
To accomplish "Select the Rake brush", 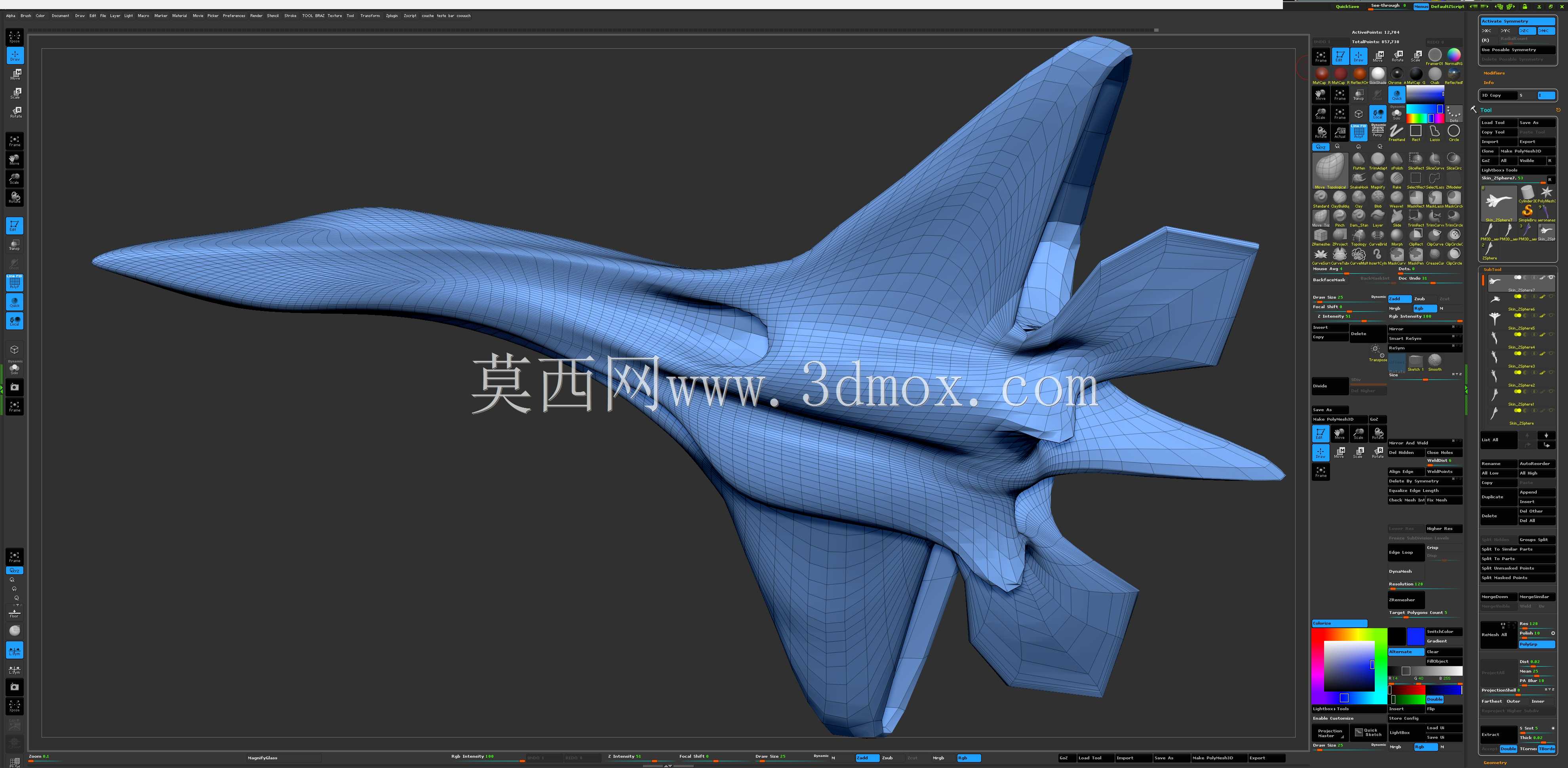I will pyautogui.click(x=1396, y=180).
